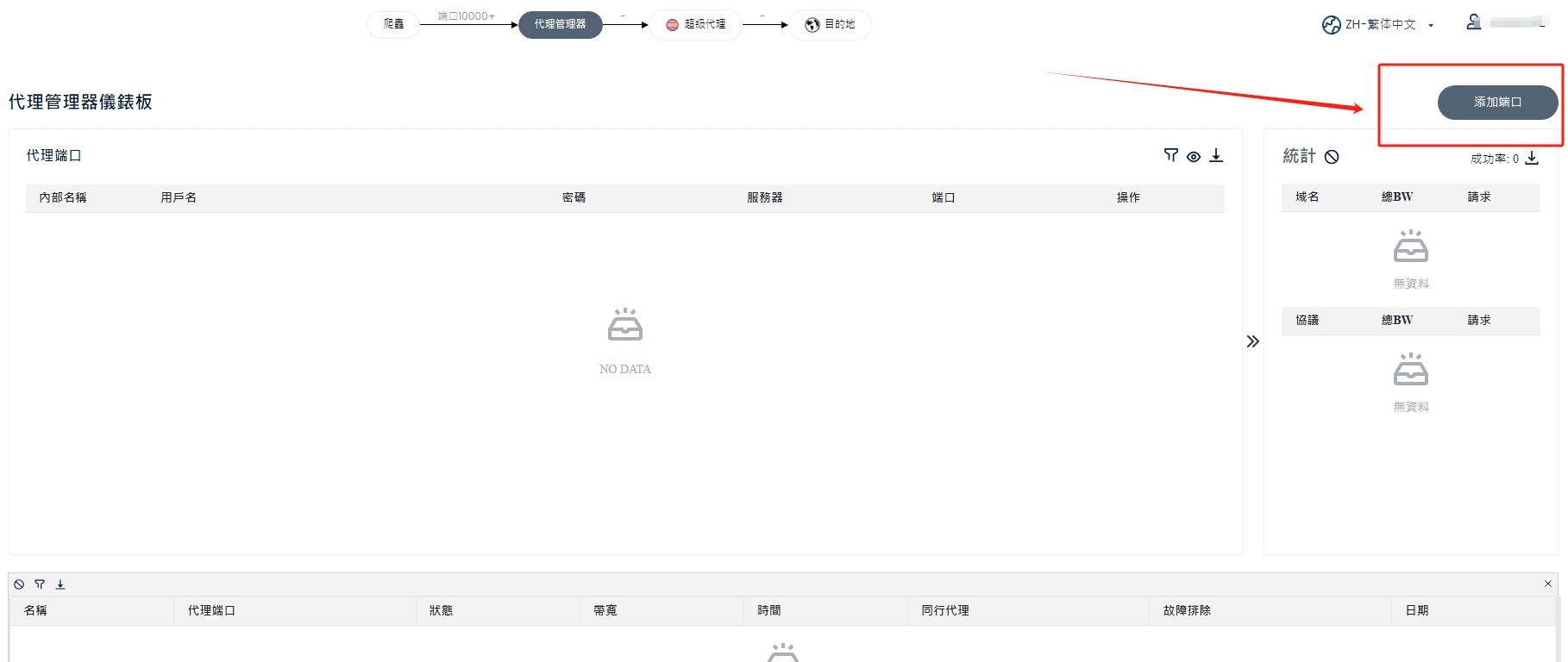Download statistics next to 成功率
The image size is (1568, 662).
tap(1532, 158)
